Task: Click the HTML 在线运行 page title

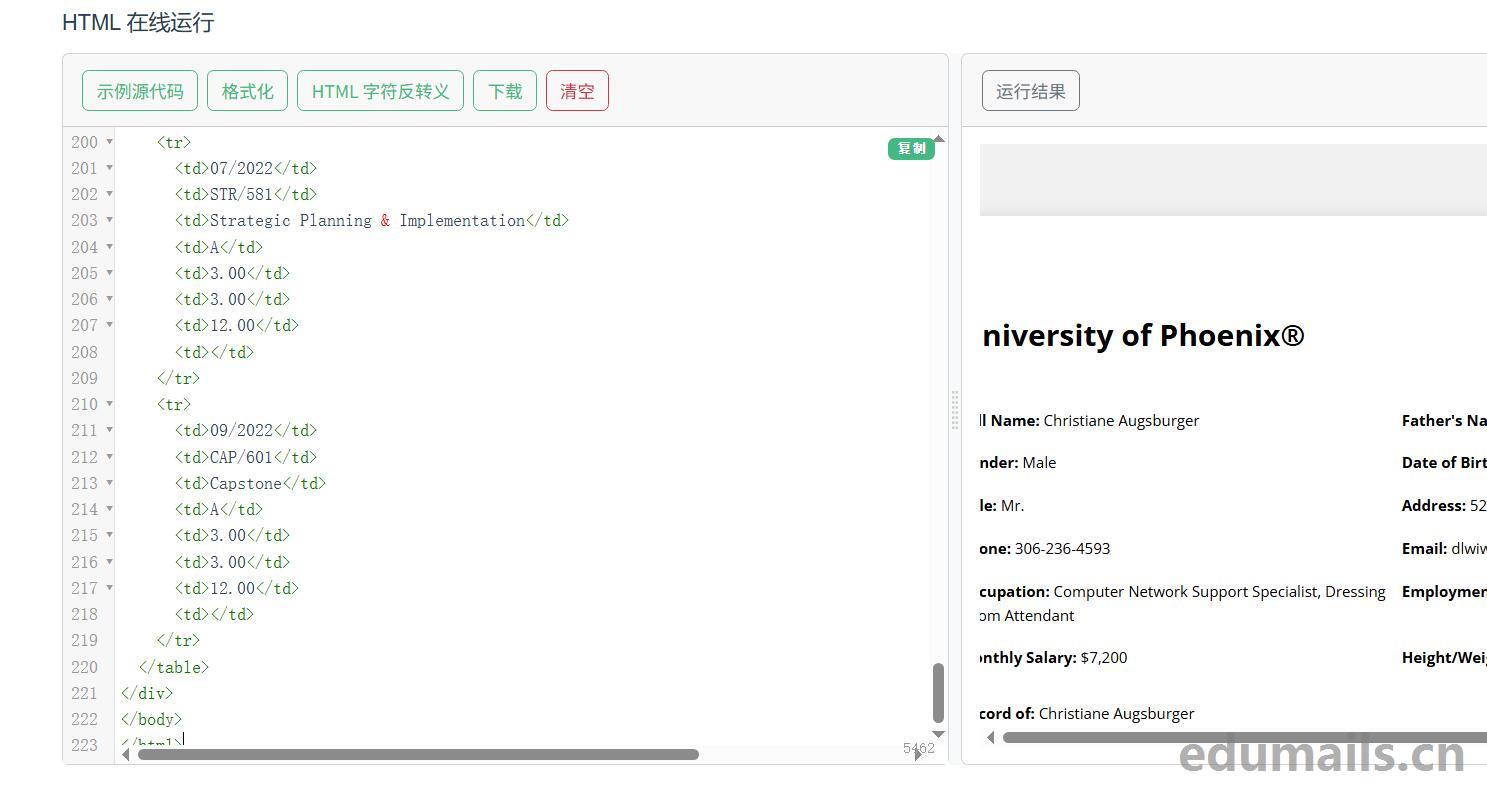Action: pos(138,22)
